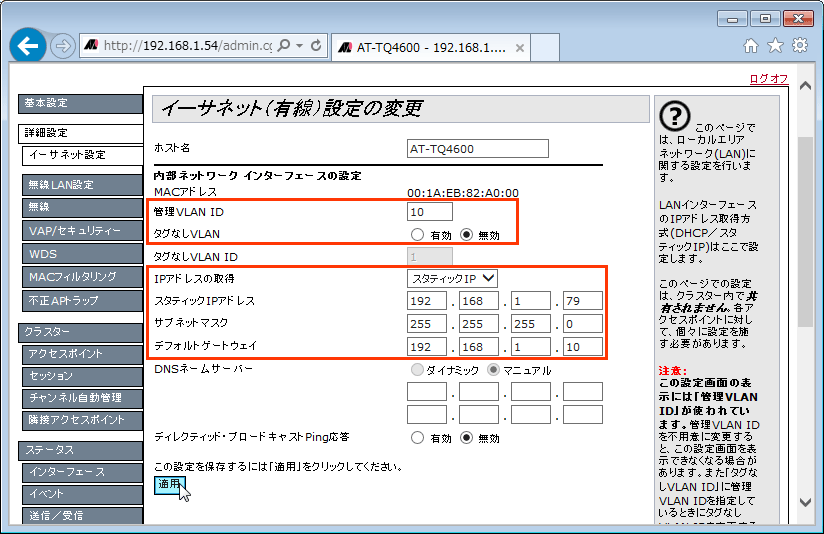The width and height of the screenshot is (824, 534).
Task: Select 無効 radio for タグなしVLAN
Action: pos(466,234)
